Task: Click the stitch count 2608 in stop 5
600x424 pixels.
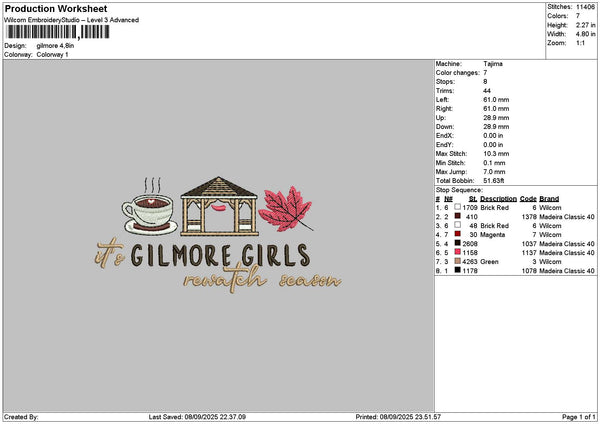Action: 470,244
